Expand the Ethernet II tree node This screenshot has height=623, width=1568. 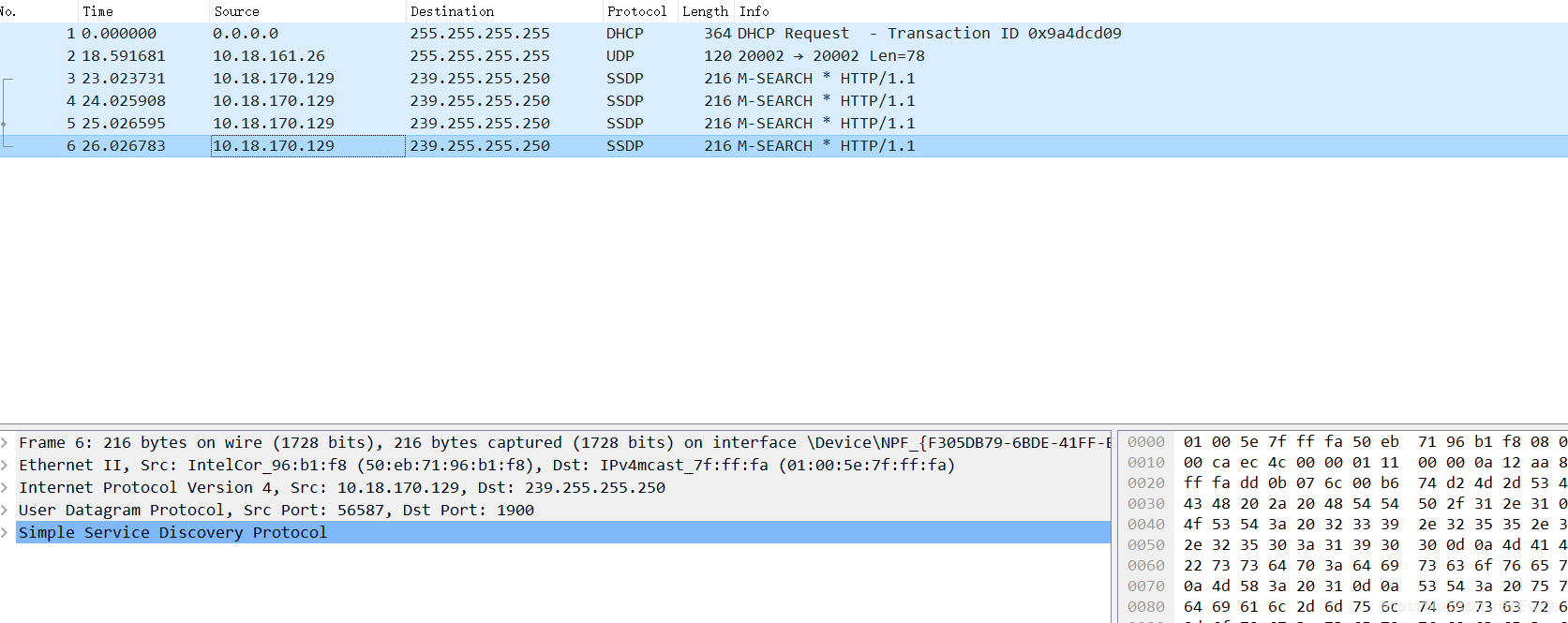click(x=6, y=465)
